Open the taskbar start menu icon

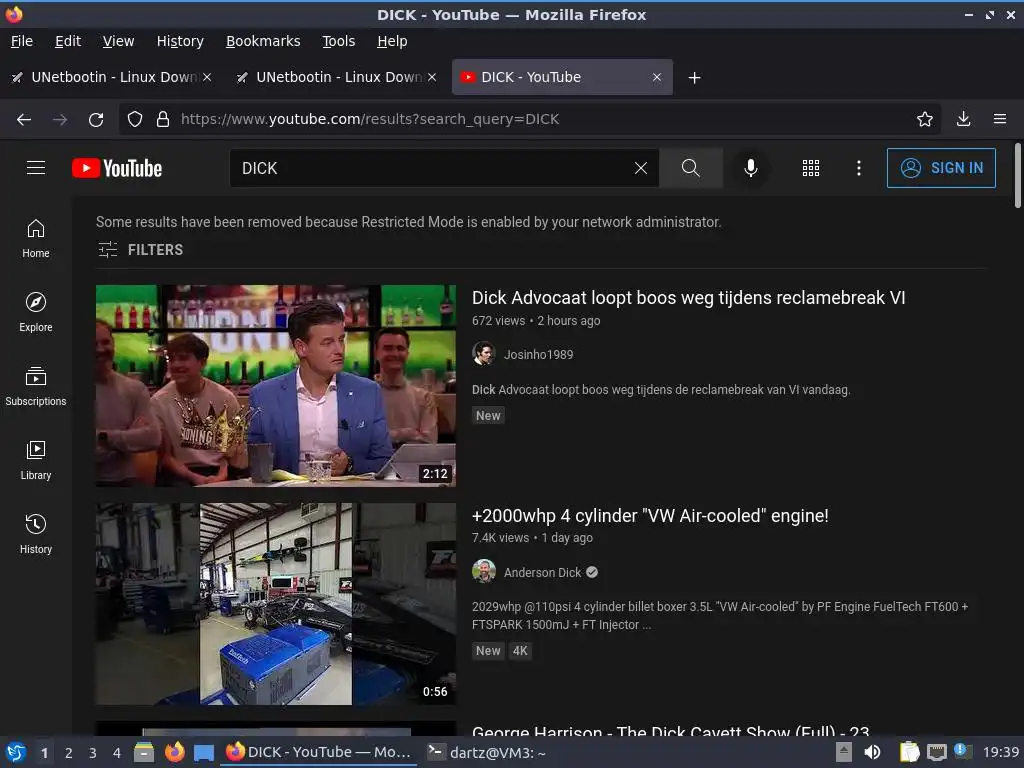pos(16,752)
